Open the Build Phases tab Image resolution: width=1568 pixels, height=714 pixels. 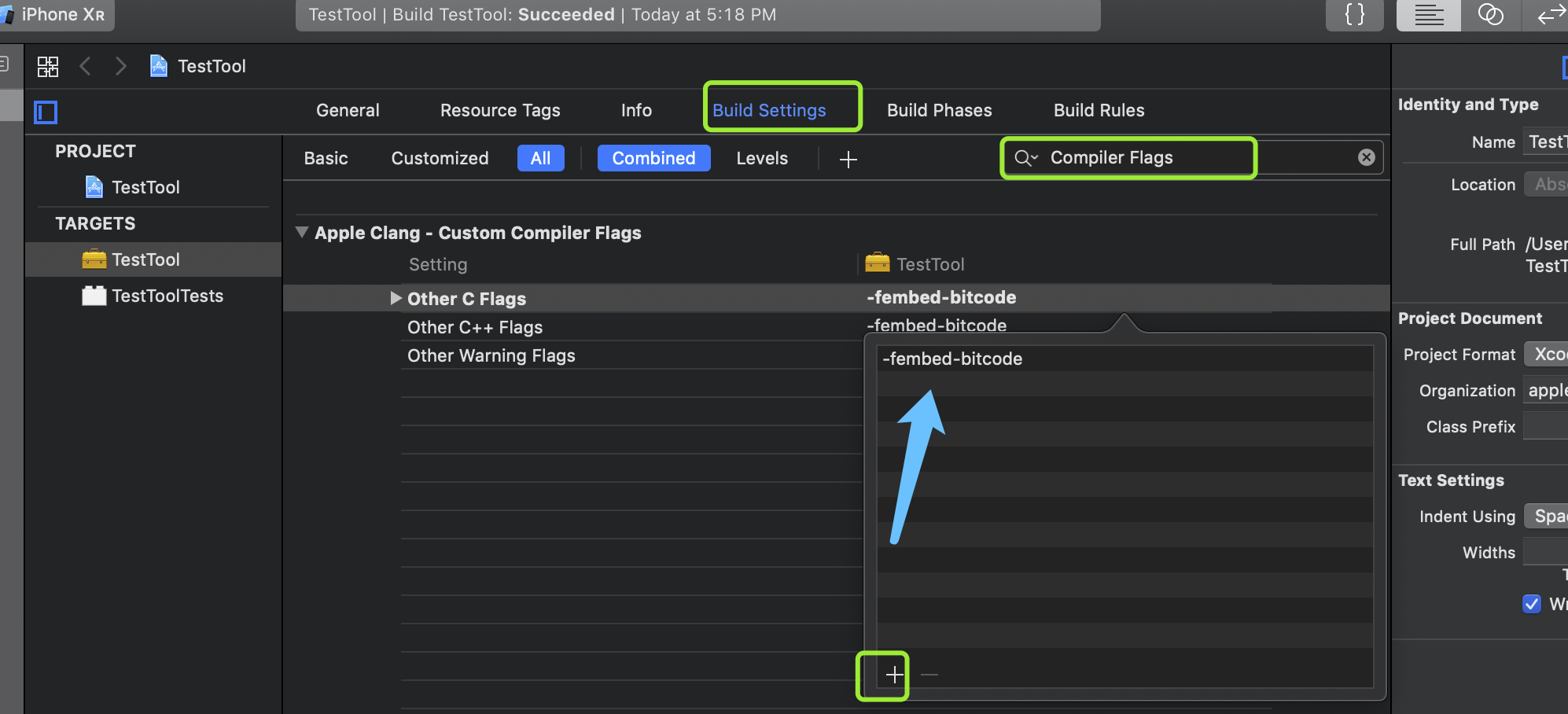pos(939,110)
